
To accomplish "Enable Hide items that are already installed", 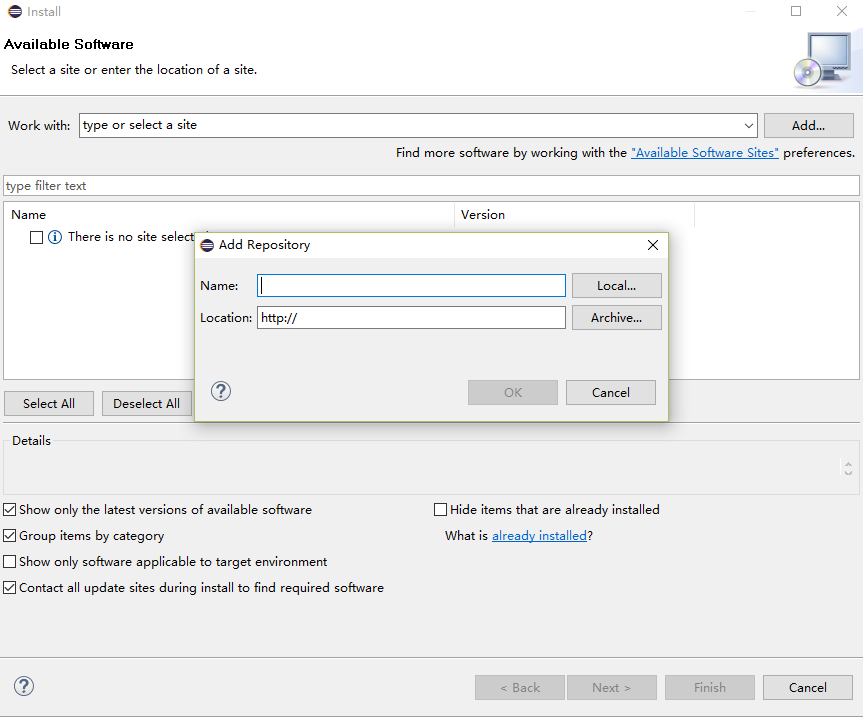I will 440,510.
